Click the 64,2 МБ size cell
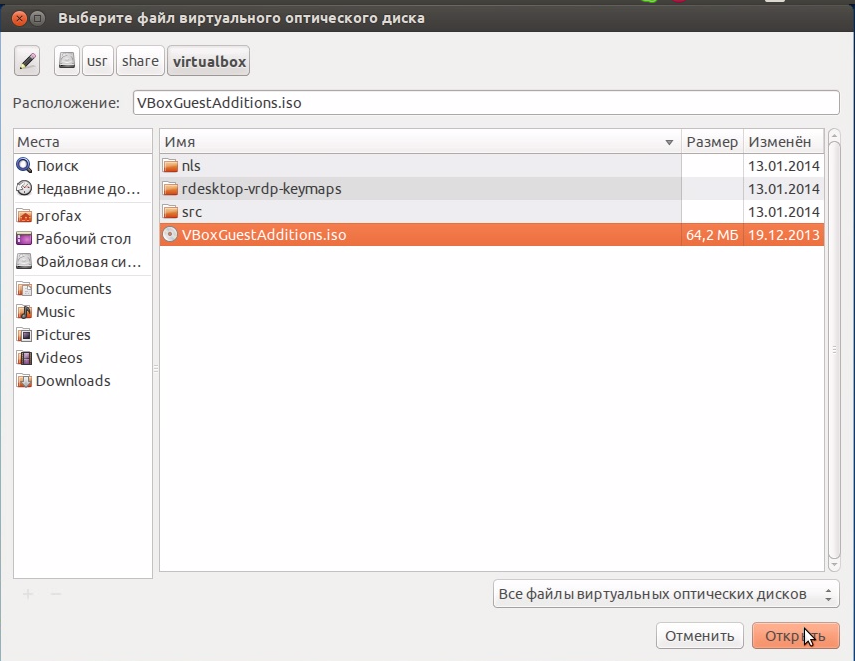Screen dimensions: 855x661 click(712, 235)
